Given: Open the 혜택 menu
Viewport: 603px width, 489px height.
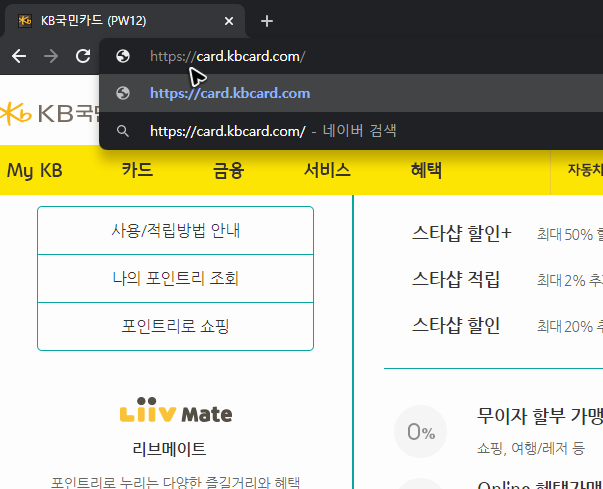Looking at the screenshot, I should [x=426, y=170].
